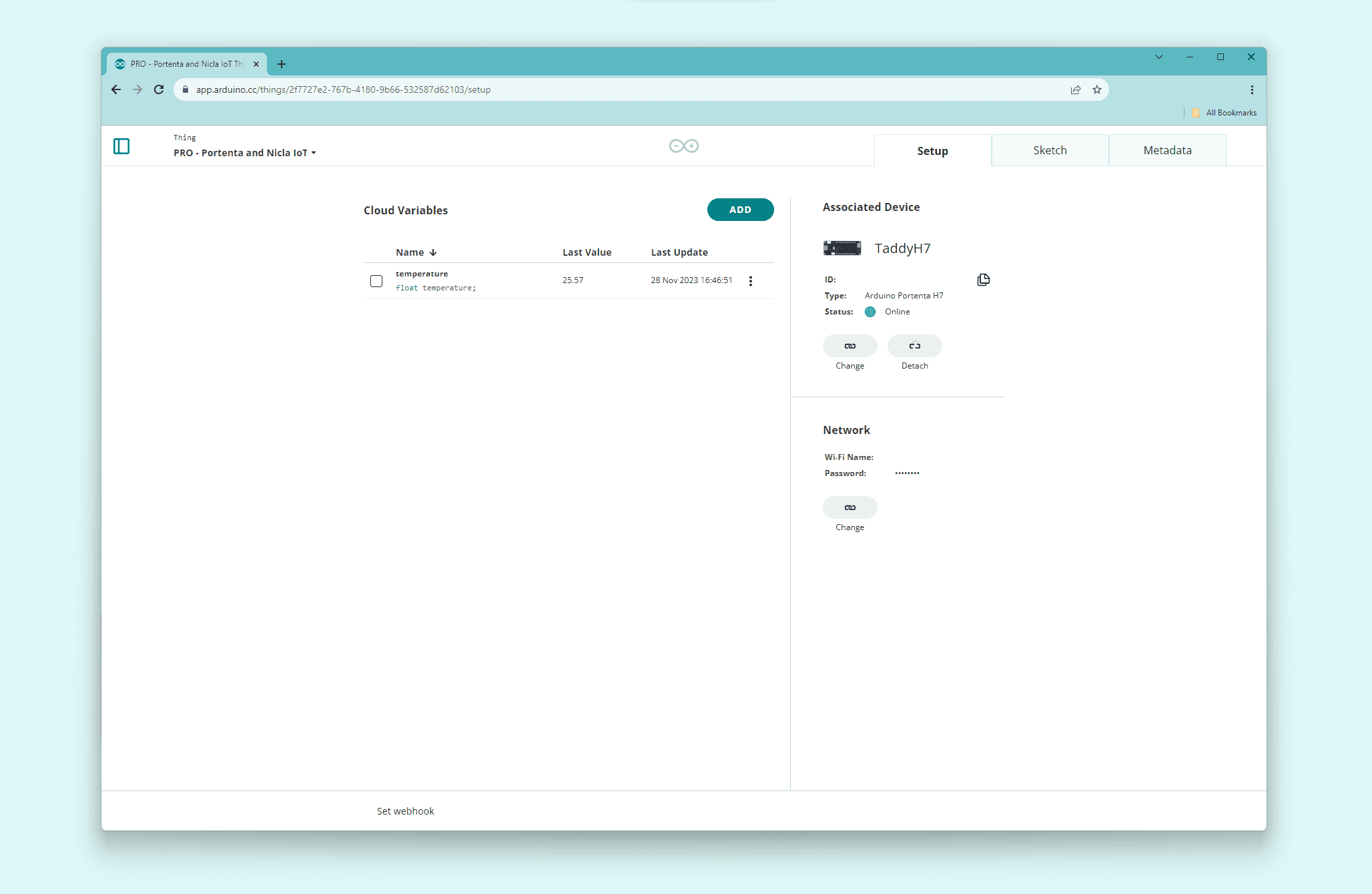Switch to the Sketch tab
This screenshot has height=894, width=1372.
click(1050, 150)
